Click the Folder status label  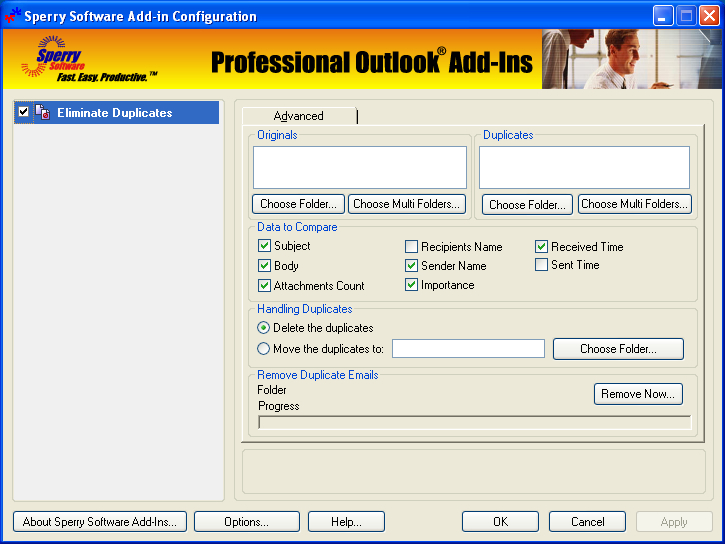(x=272, y=390)
